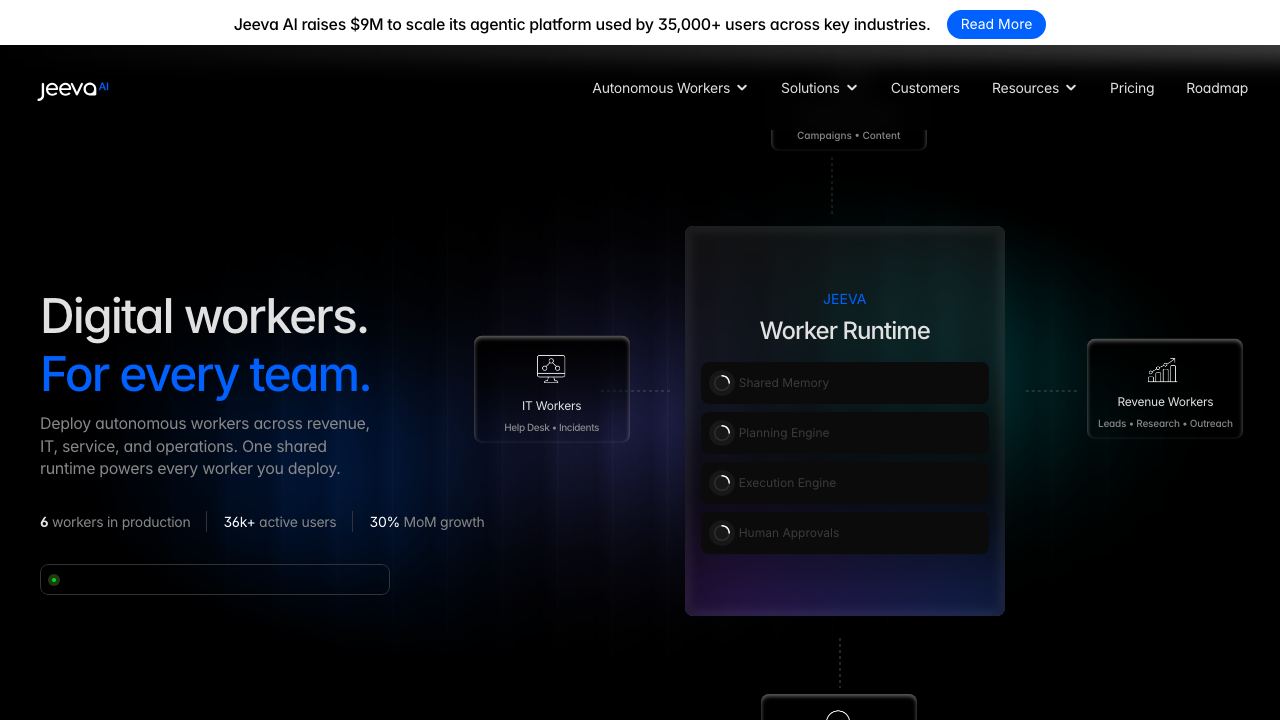Click the "IT Workers" card title
Screen dimensions: 1280x720
point(552,406)
